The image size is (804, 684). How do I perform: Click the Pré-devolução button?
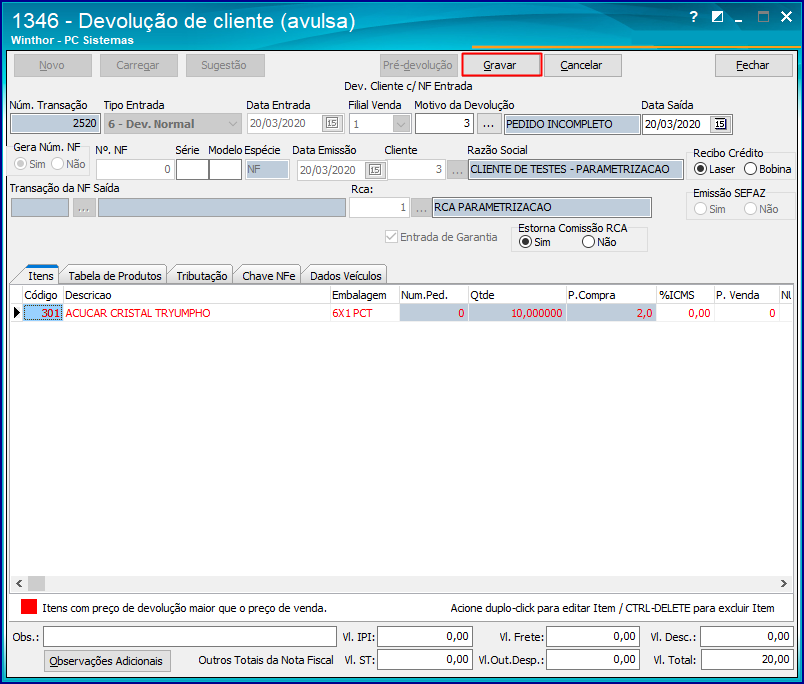(x=419, y=65)
